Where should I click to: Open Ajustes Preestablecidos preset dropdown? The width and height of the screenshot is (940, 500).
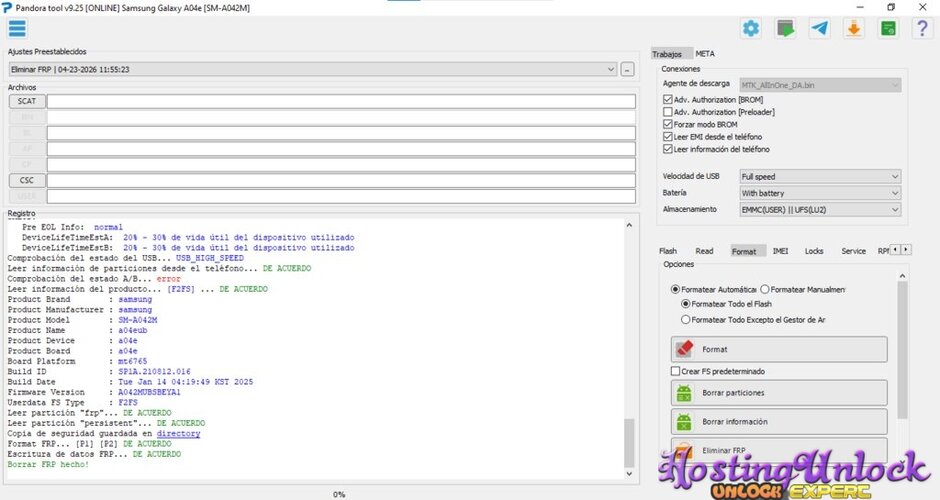(x=312, y=69)
